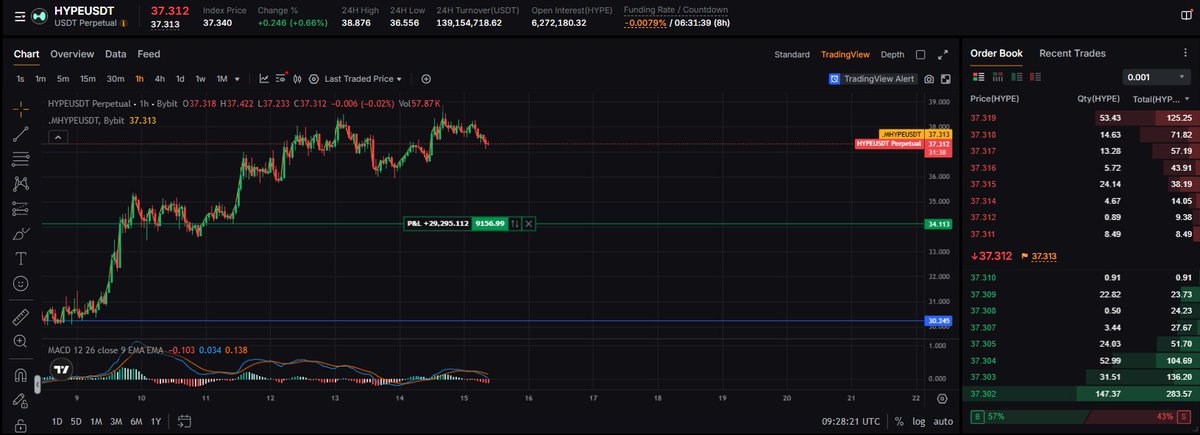Viewport: 1200px width, 435px height.
Task: Open the chart layout grid icon
Action: pos(945,79)
